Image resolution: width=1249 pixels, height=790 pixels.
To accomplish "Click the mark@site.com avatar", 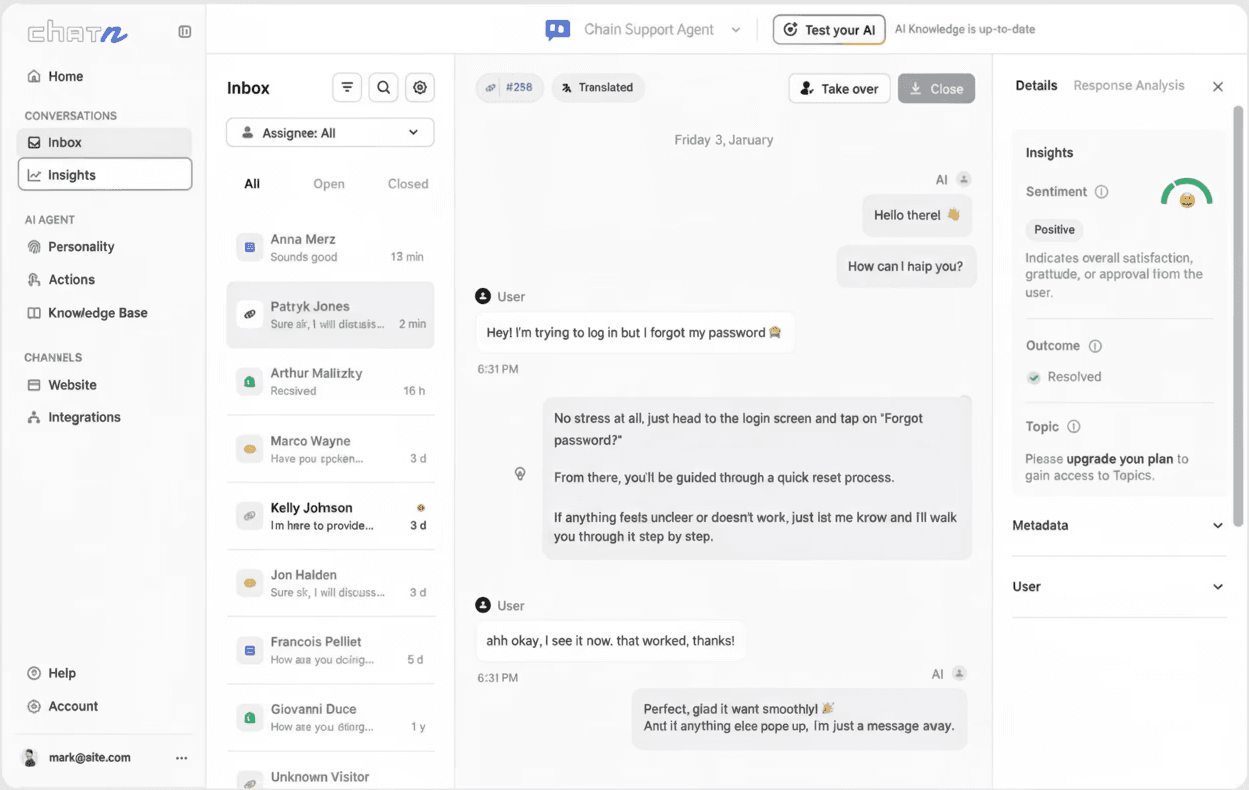I will click(x=30, y=757).
